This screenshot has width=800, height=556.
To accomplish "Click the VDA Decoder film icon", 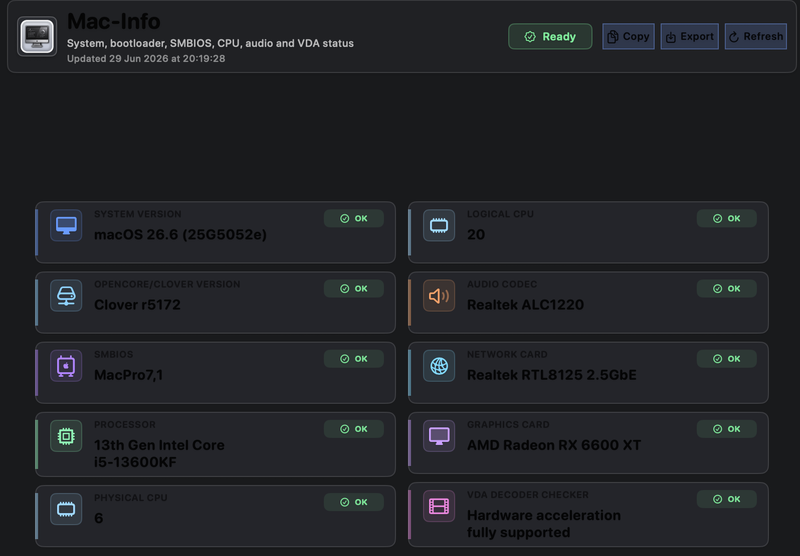I will [x=439, y=507].
